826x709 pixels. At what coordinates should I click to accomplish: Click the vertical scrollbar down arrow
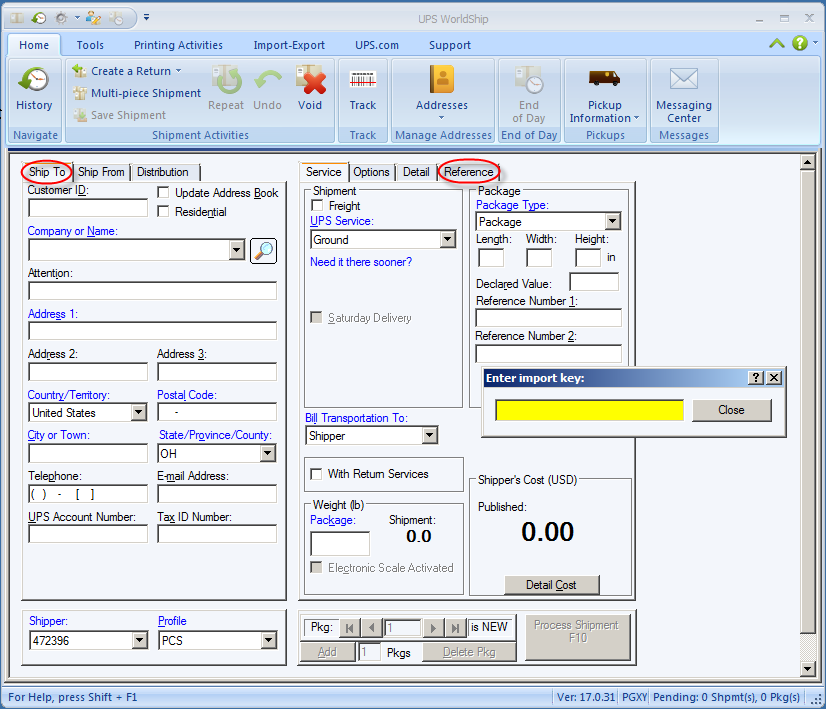808,668
